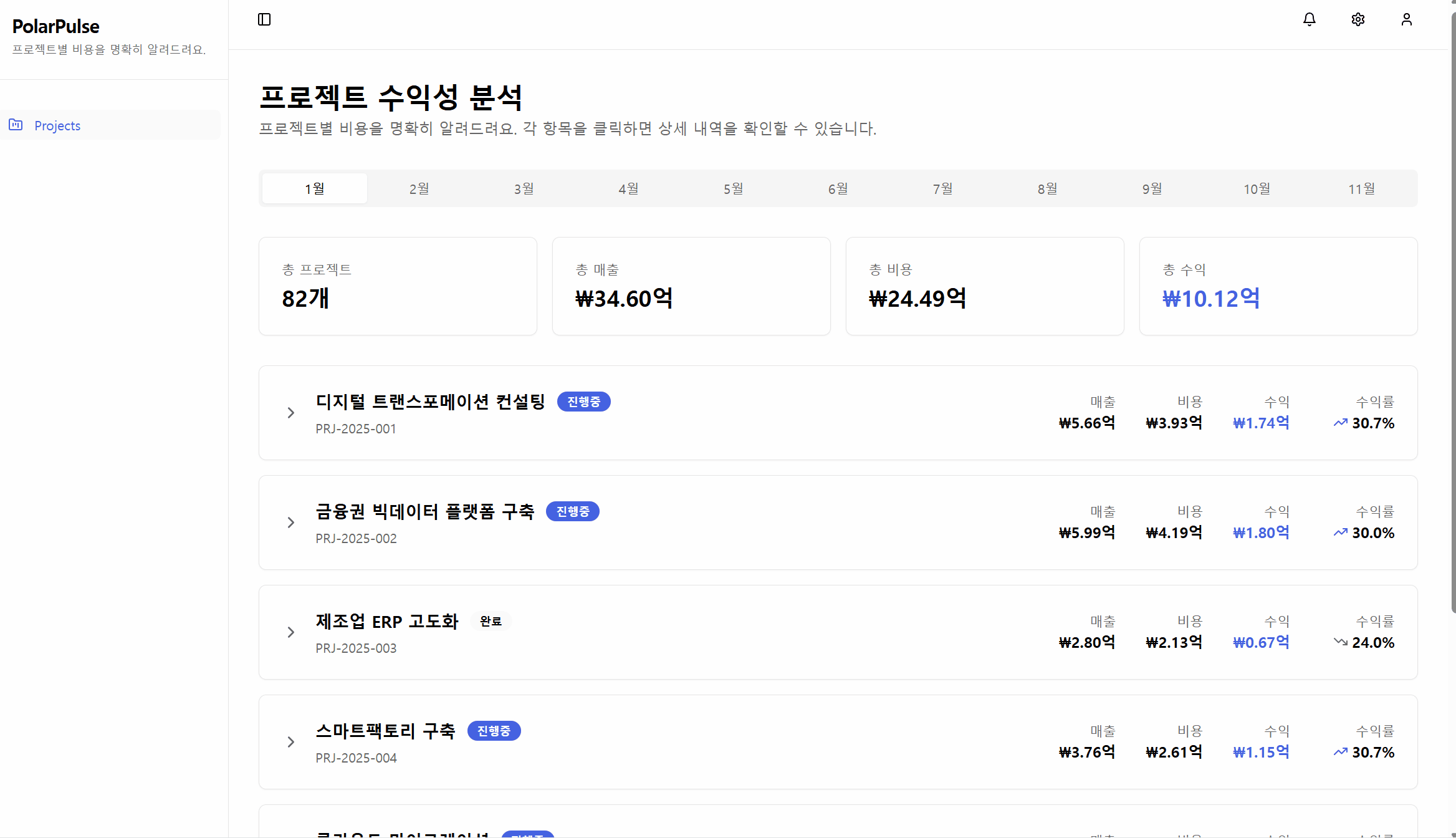Toggle the sidebar panel icon
The width and height of the screenshot is (1456, 838).
click(x=264, y=19)
